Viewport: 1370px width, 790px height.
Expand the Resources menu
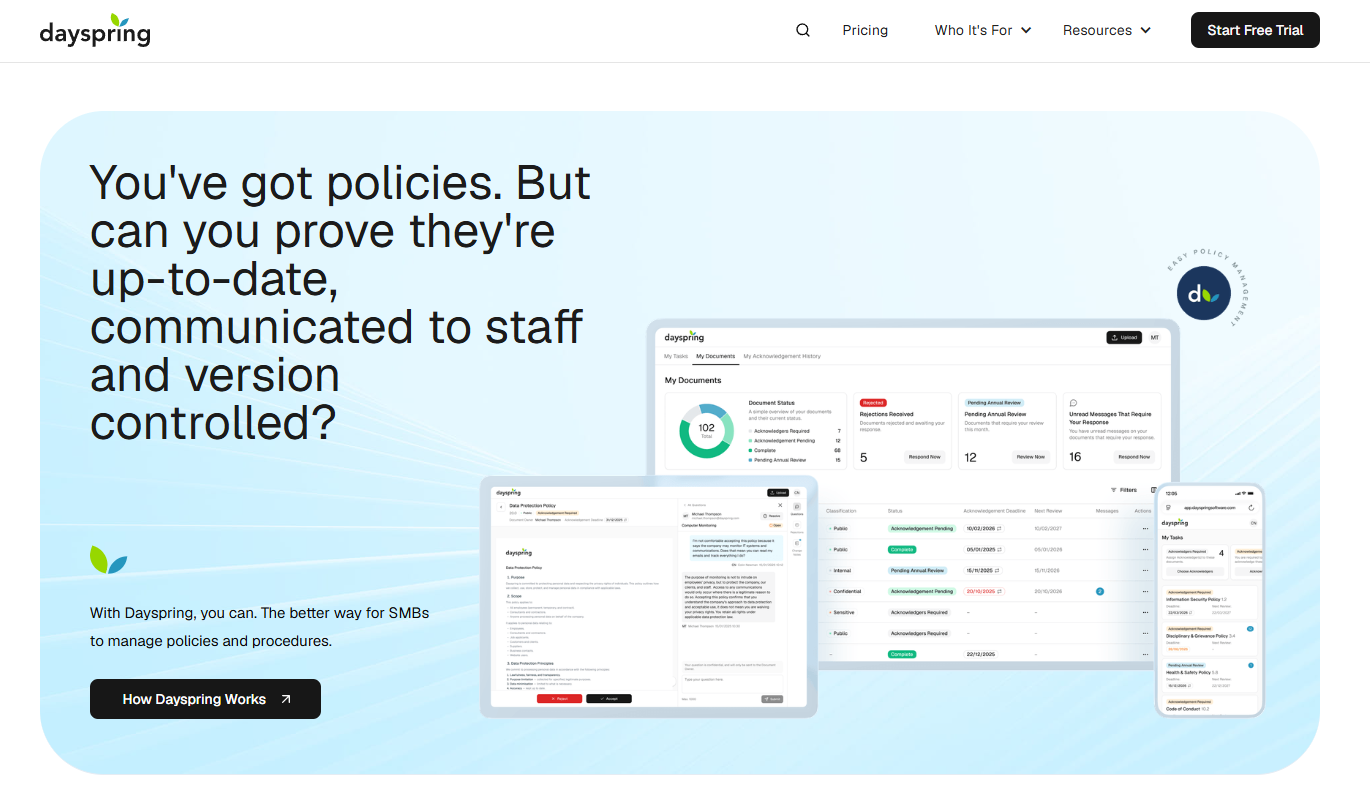click(1107, 30)
